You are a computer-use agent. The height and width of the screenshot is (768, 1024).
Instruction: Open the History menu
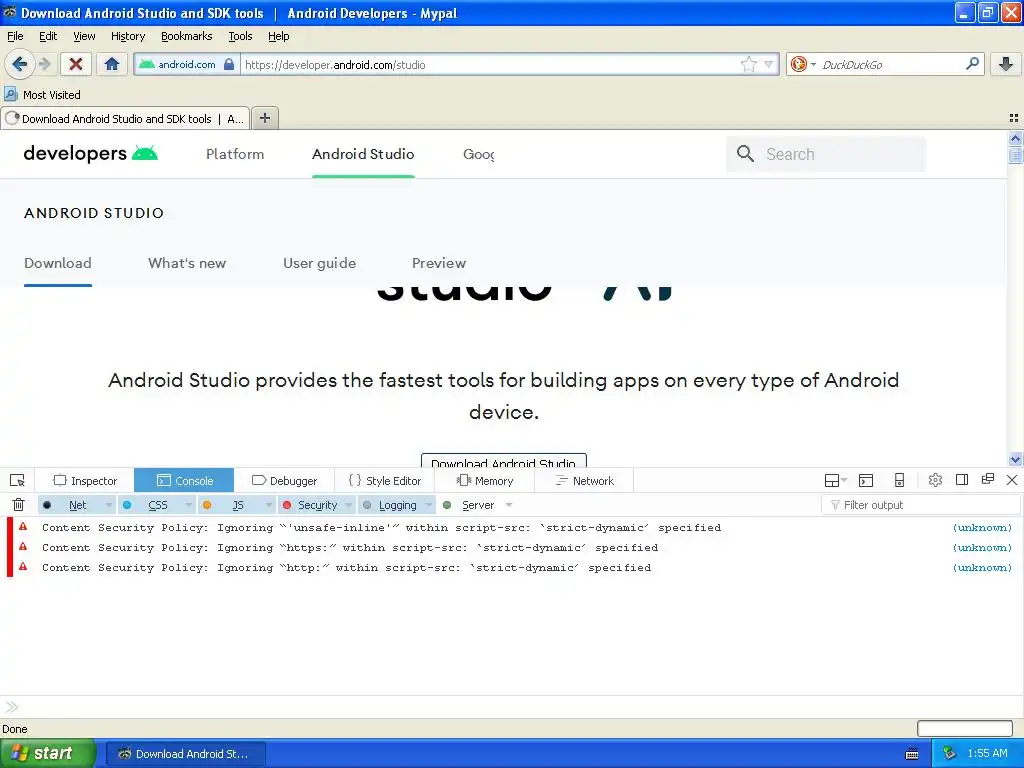pos(127,36)
